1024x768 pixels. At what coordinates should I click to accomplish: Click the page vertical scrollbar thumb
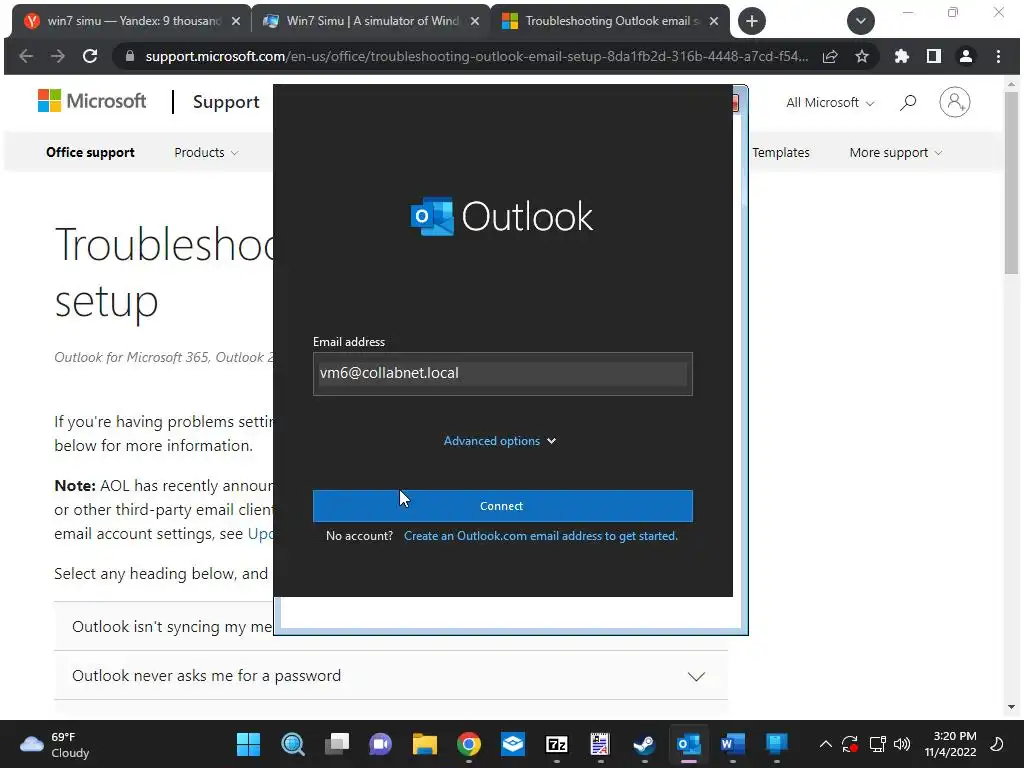1011,183
